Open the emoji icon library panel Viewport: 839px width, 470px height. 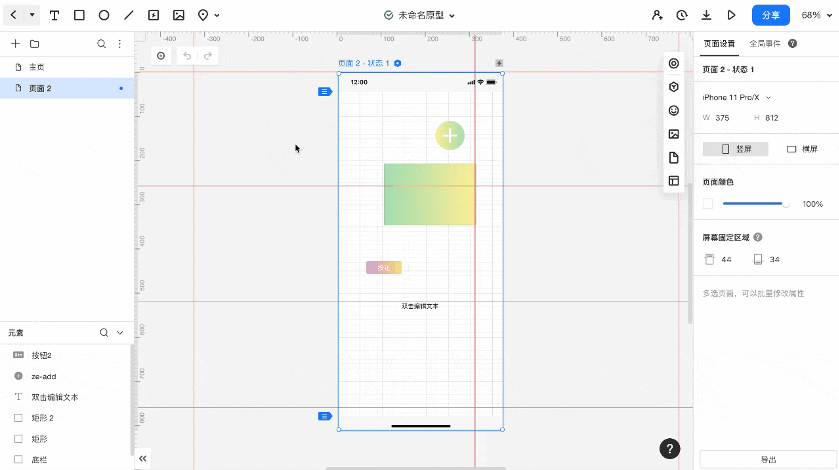(x=674, y=110)
